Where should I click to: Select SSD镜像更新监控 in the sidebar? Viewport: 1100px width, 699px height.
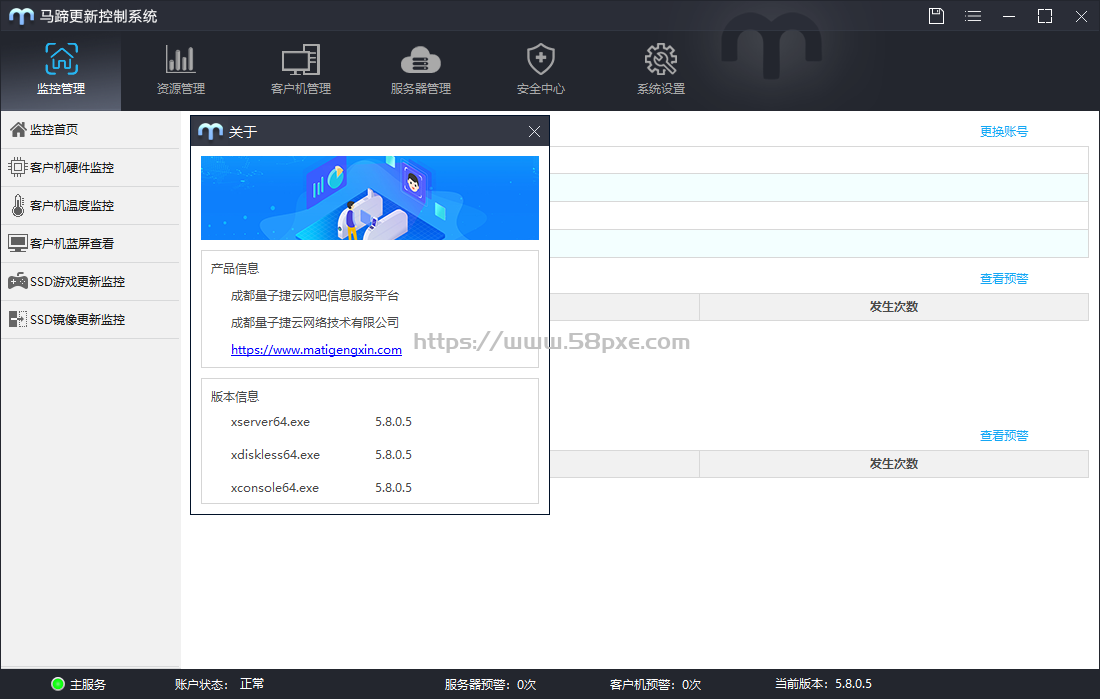pyautogui.click(x=90, y=319)
